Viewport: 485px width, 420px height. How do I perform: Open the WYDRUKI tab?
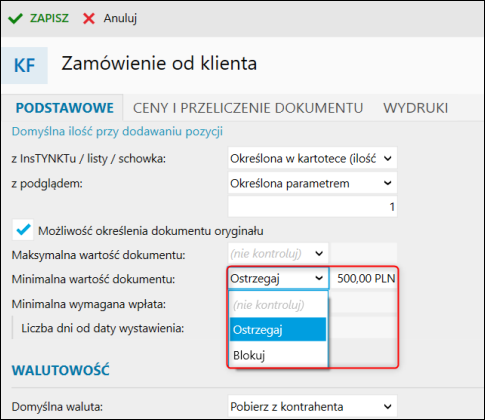pyautogui.click(x=416, y=108)
